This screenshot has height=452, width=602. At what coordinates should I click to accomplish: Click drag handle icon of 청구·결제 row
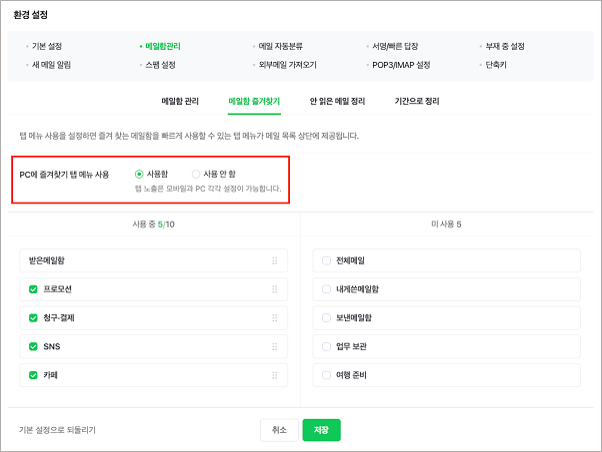pos(275,318)
